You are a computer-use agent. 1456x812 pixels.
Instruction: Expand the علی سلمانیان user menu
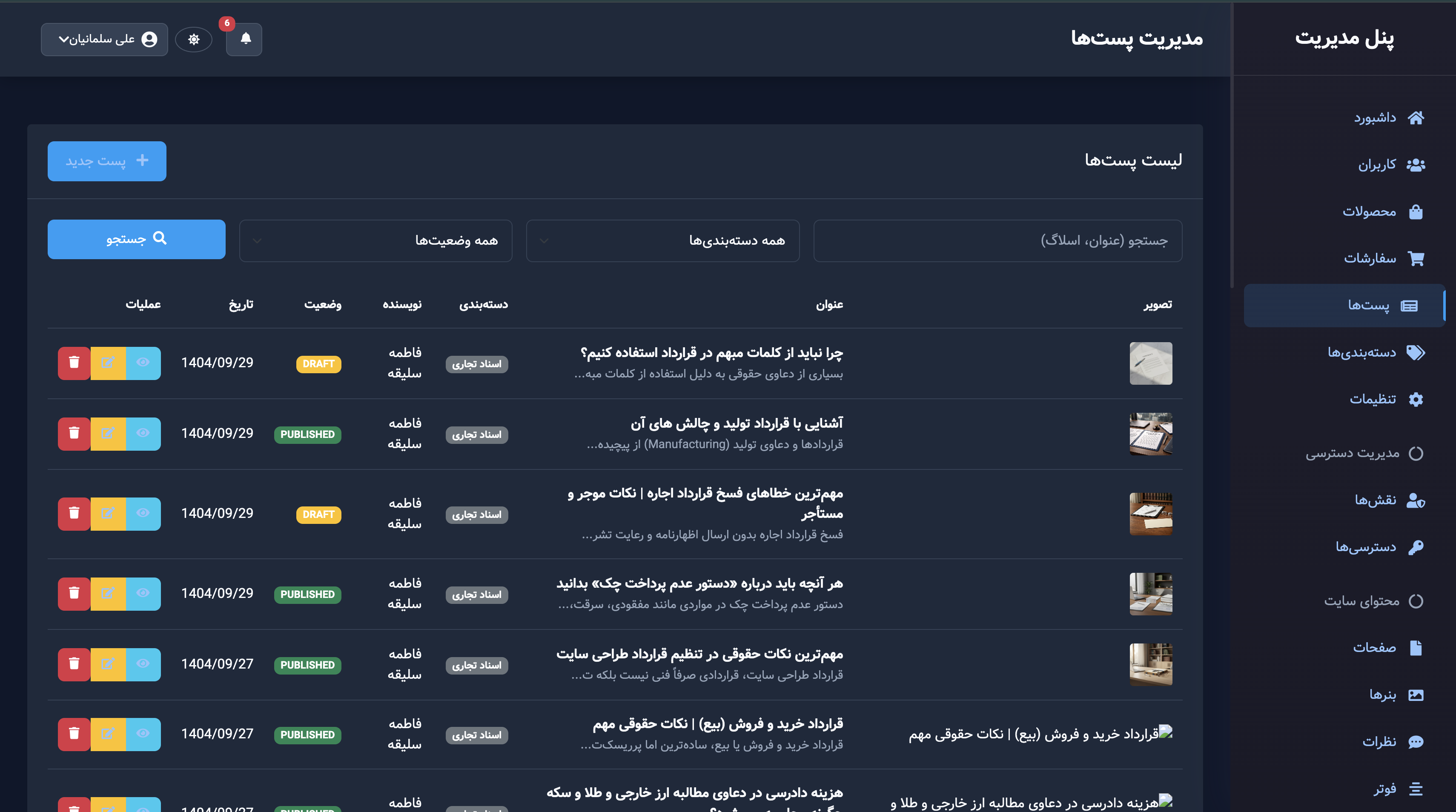[x=104, y=39]
